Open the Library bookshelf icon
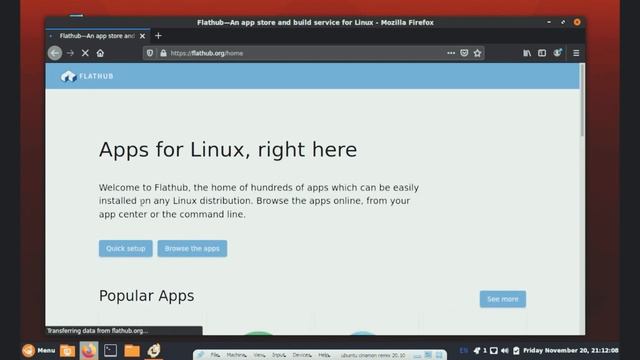This screenshot has width=640, height=360. [x=527, y=53]
